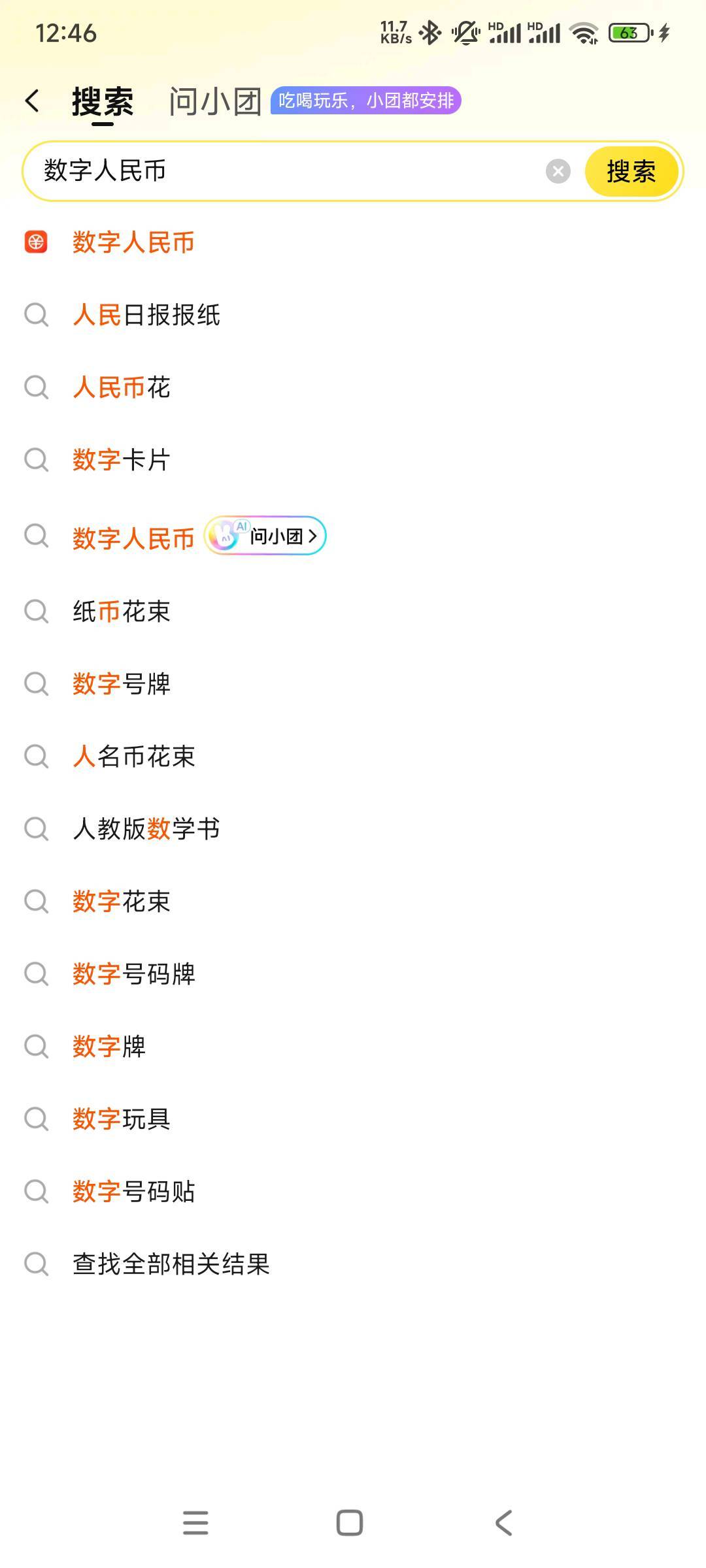Select the 搜索 tab
The height and width of the screenshot is (1568, 706).
click(103, 101)
